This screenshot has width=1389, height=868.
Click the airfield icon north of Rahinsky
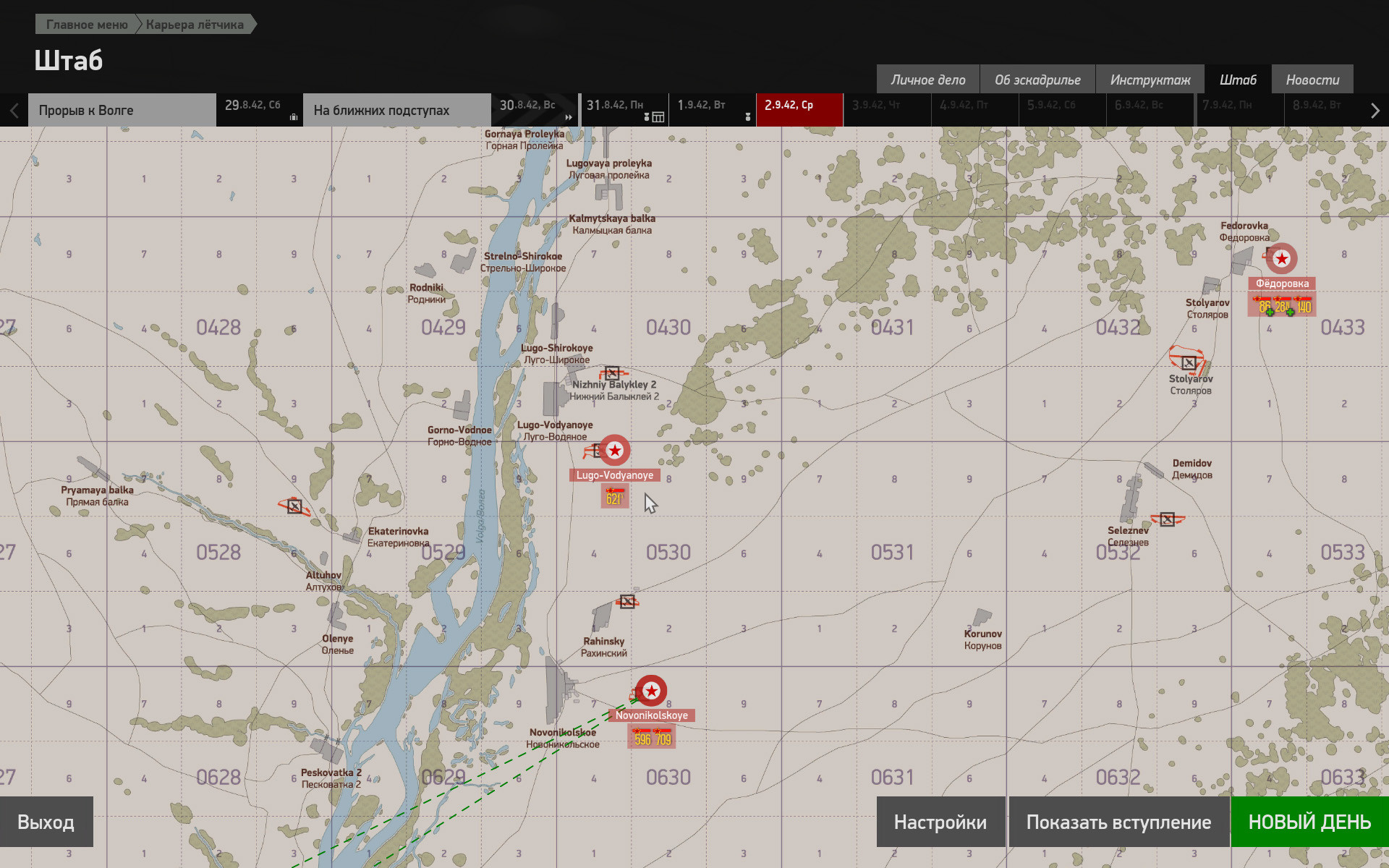(627, 601)
